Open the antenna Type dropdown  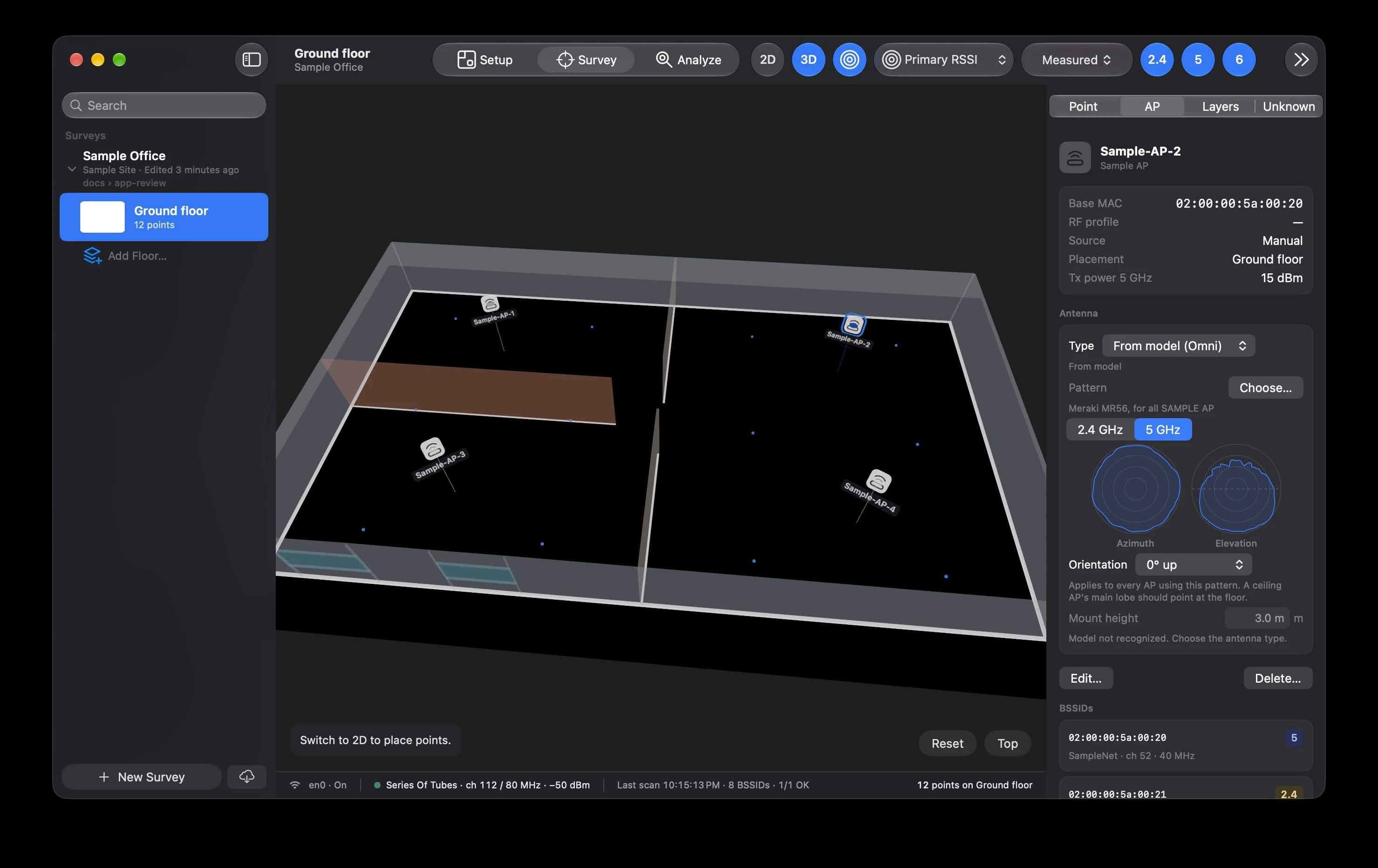[1179, 346]
